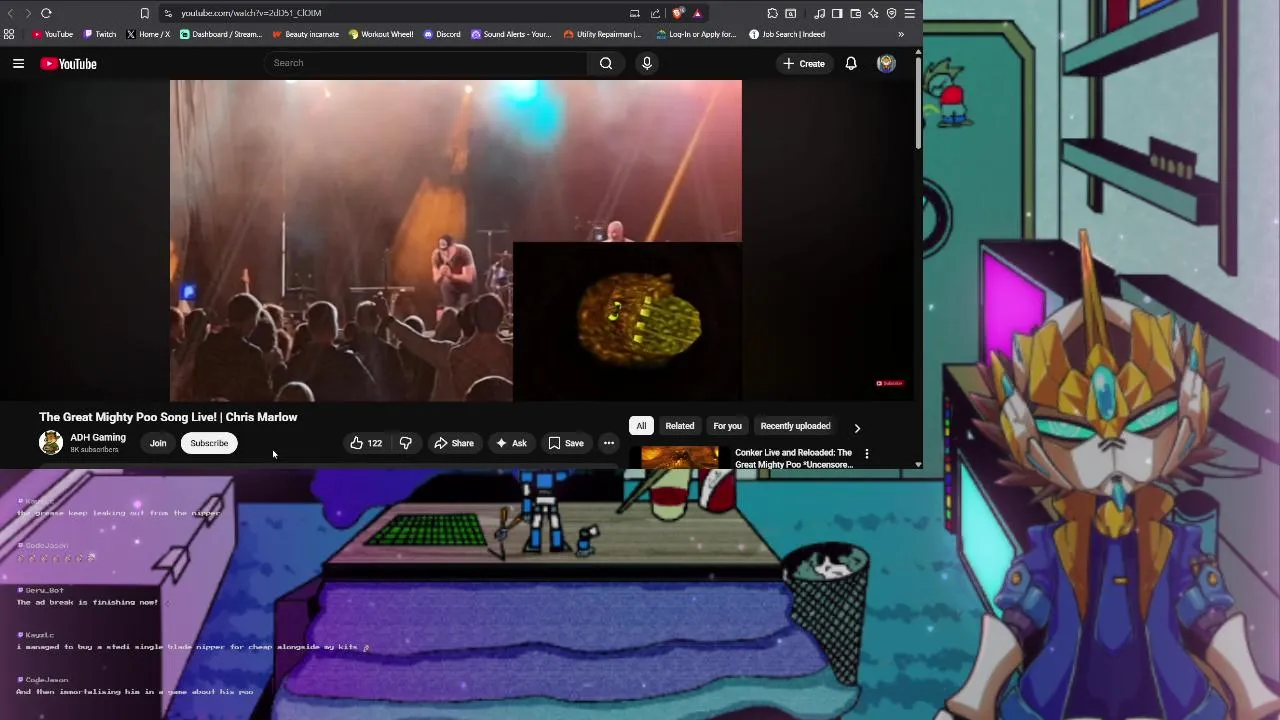The height and width of the screenshot is (720, 1280).
Task: Open options menu for Conker video
Action: click(866, 454)
